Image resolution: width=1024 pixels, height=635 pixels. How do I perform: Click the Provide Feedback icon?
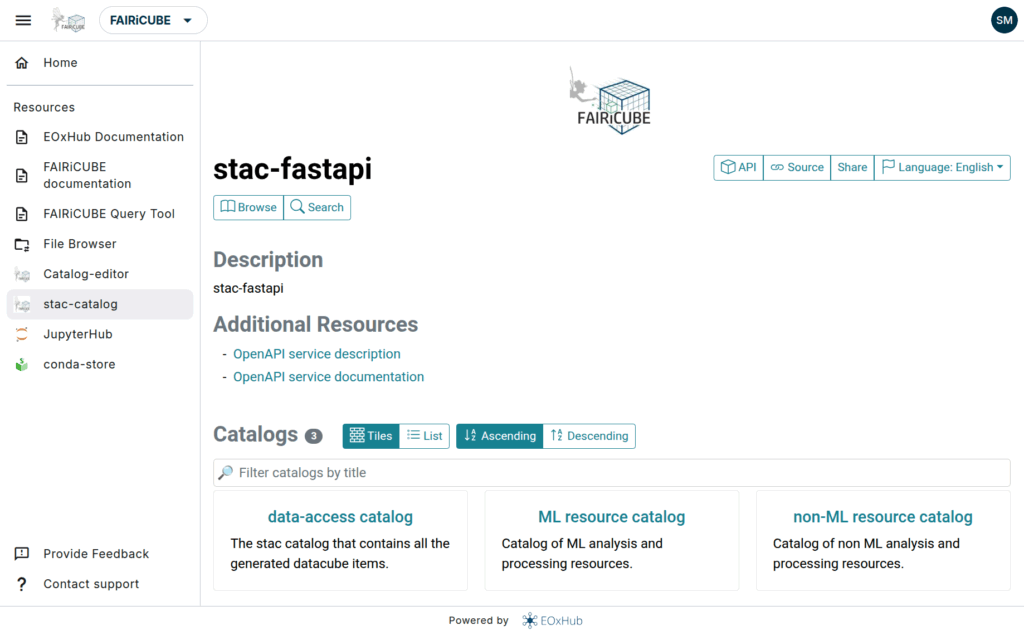coord(22,554)
